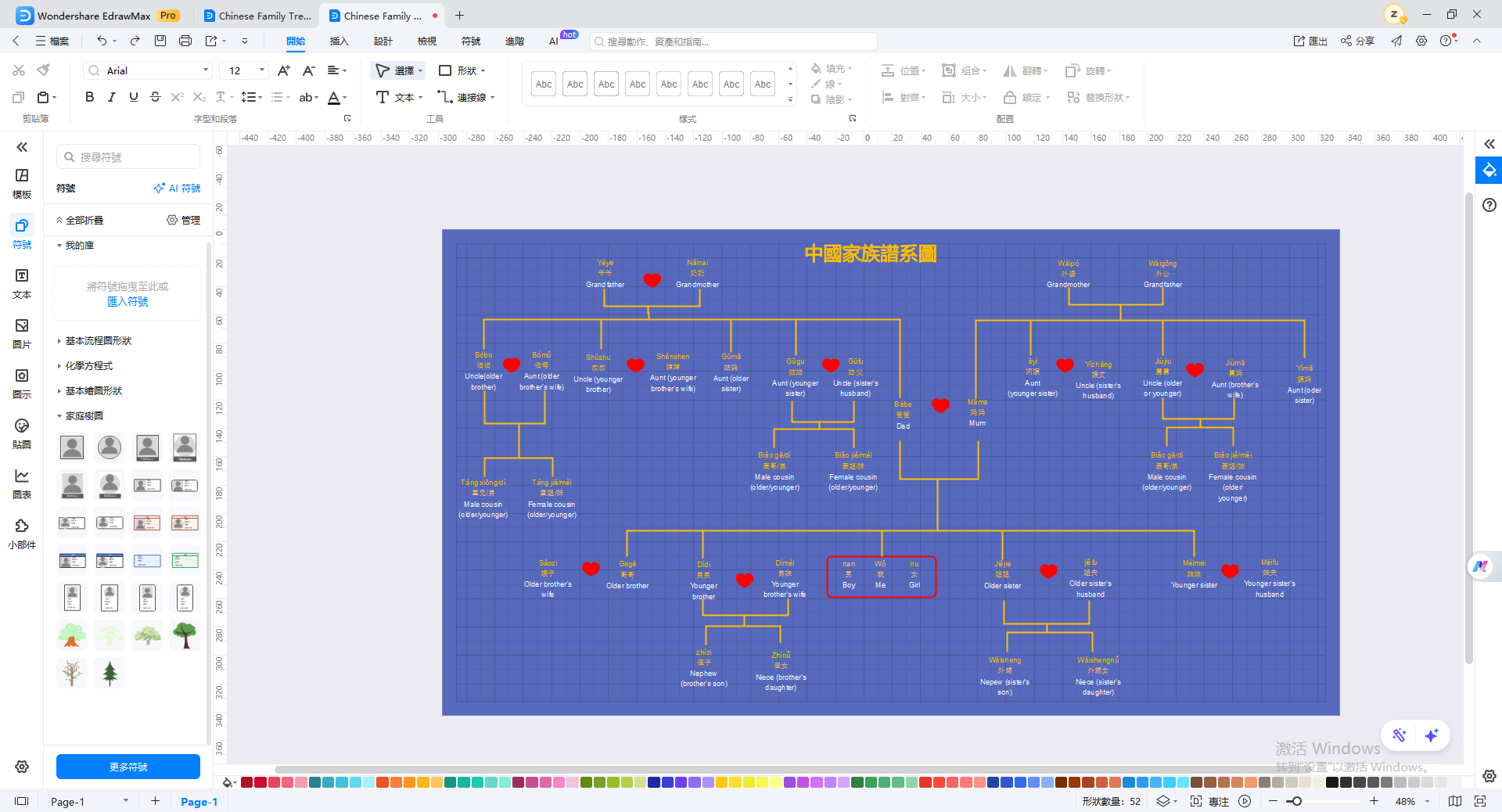Viewport: 1502px width, 812px height.
Task: Switch to the first Chinese Family Tre... document tab
Action: [257, 16]
